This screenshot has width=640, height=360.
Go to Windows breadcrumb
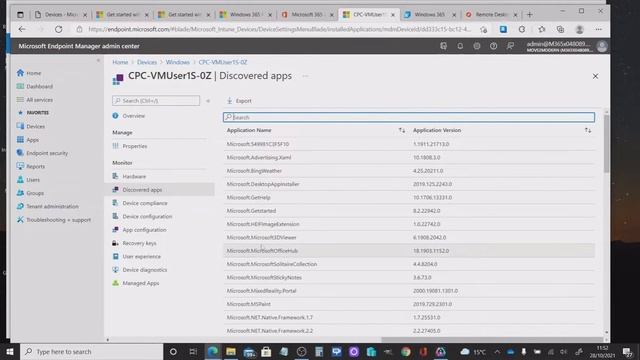pyautogui.click(x=178, y=62)
